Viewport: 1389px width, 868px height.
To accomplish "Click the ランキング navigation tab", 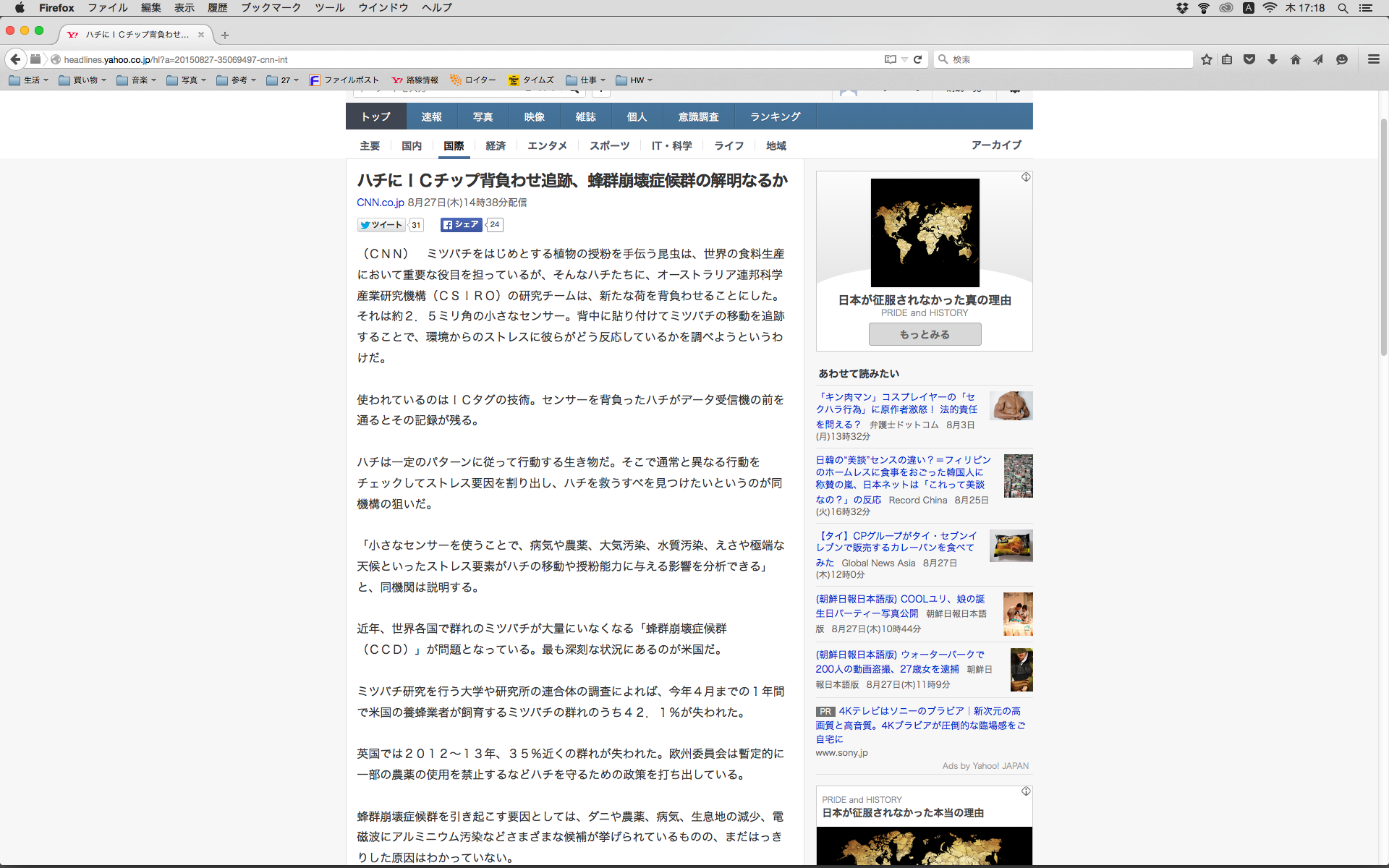I will pos(775,116).
